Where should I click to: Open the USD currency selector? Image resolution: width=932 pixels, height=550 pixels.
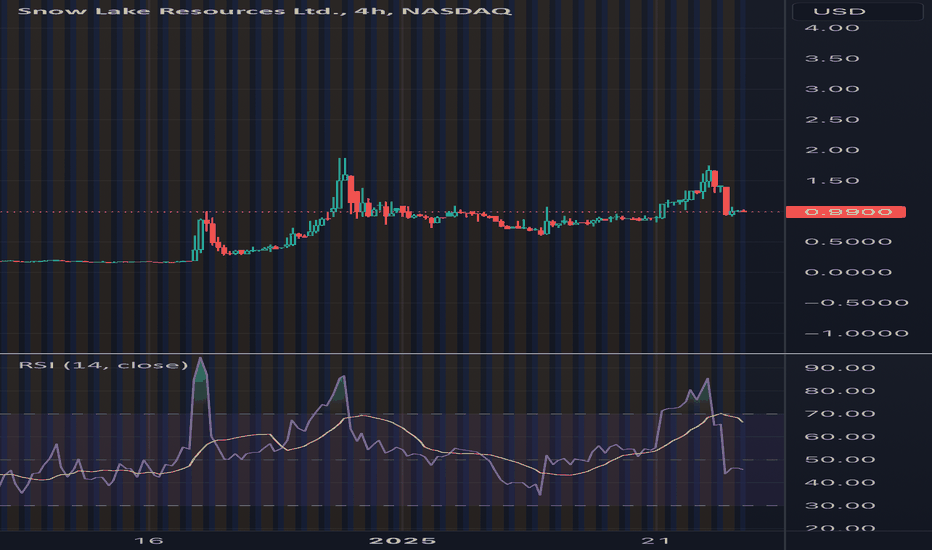[x=857, y=11]
